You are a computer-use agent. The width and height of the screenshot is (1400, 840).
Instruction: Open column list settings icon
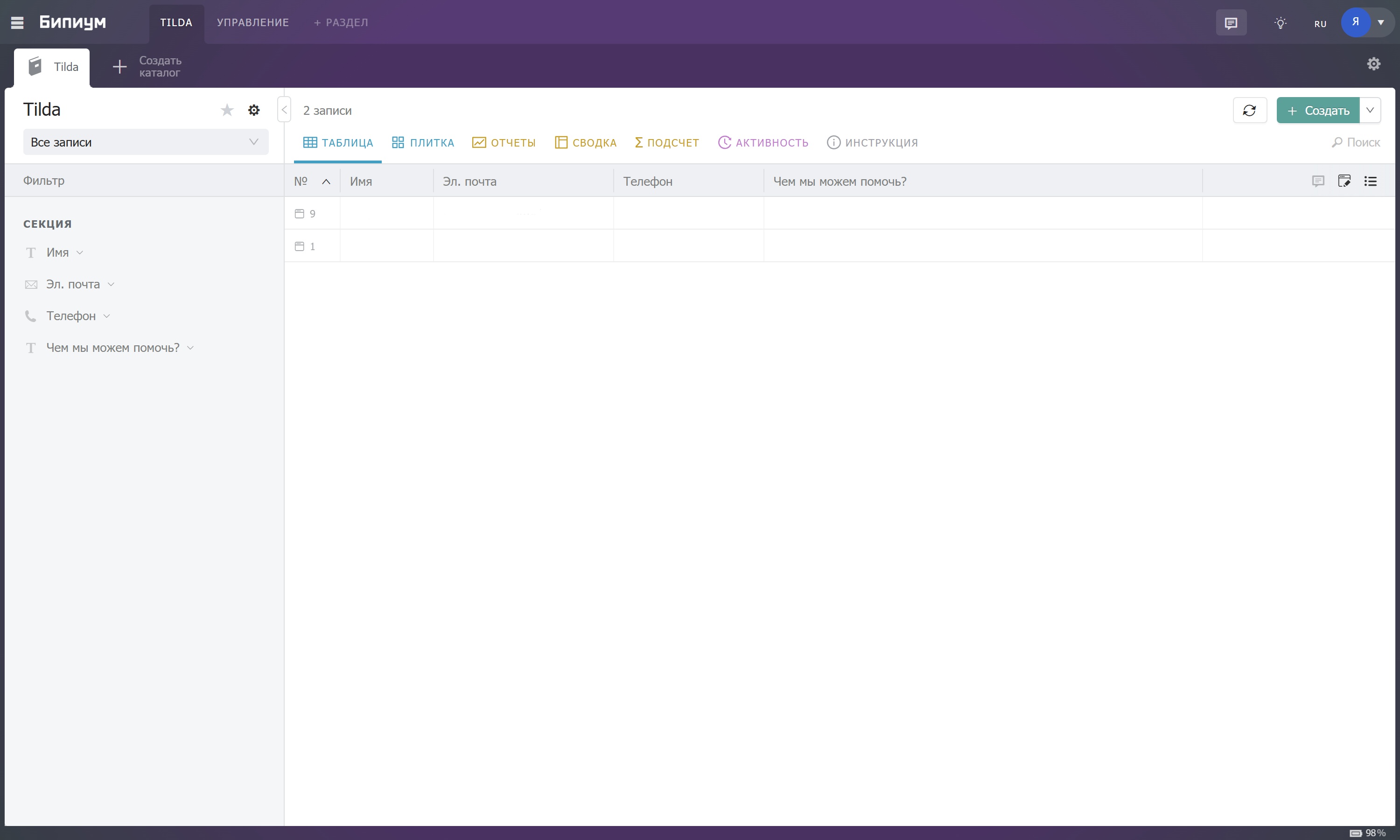(1370, 181)
